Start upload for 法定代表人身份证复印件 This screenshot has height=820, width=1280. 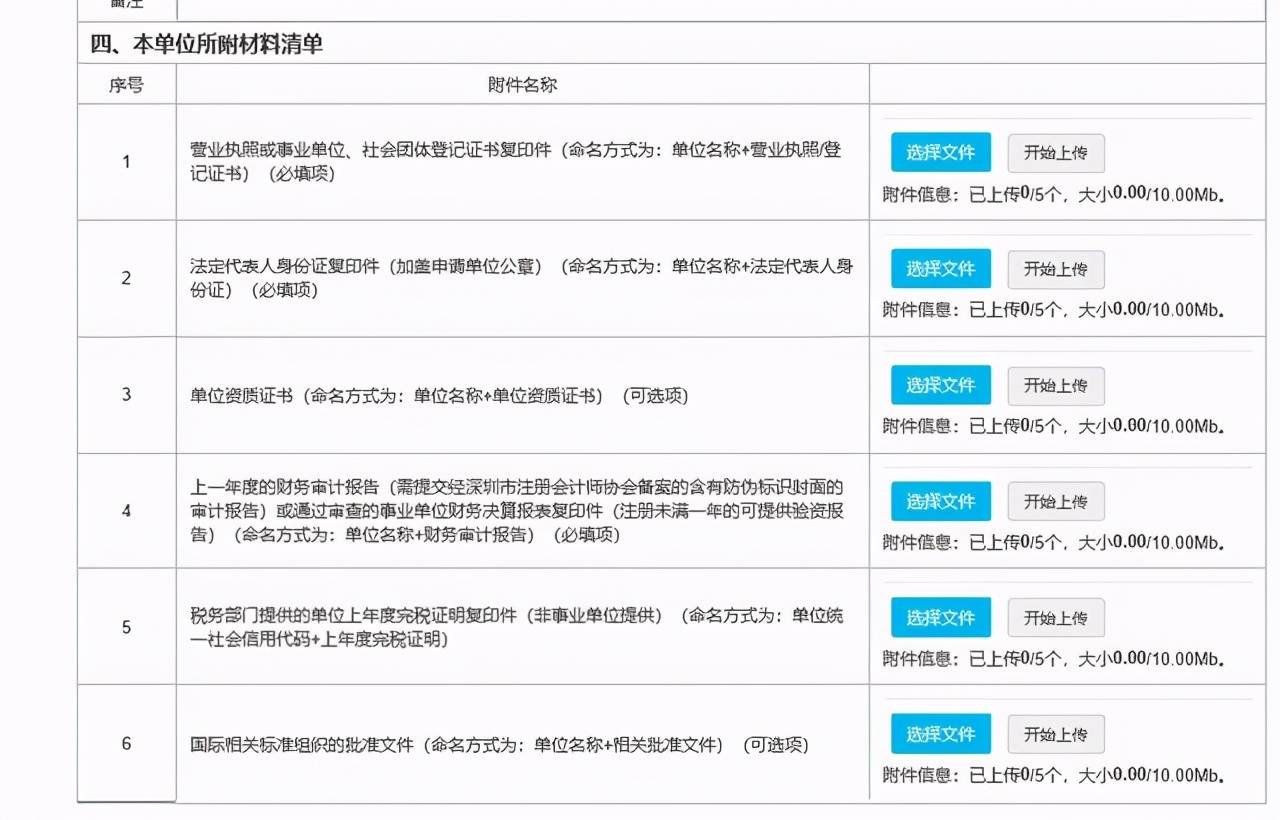pos(1055,270)
